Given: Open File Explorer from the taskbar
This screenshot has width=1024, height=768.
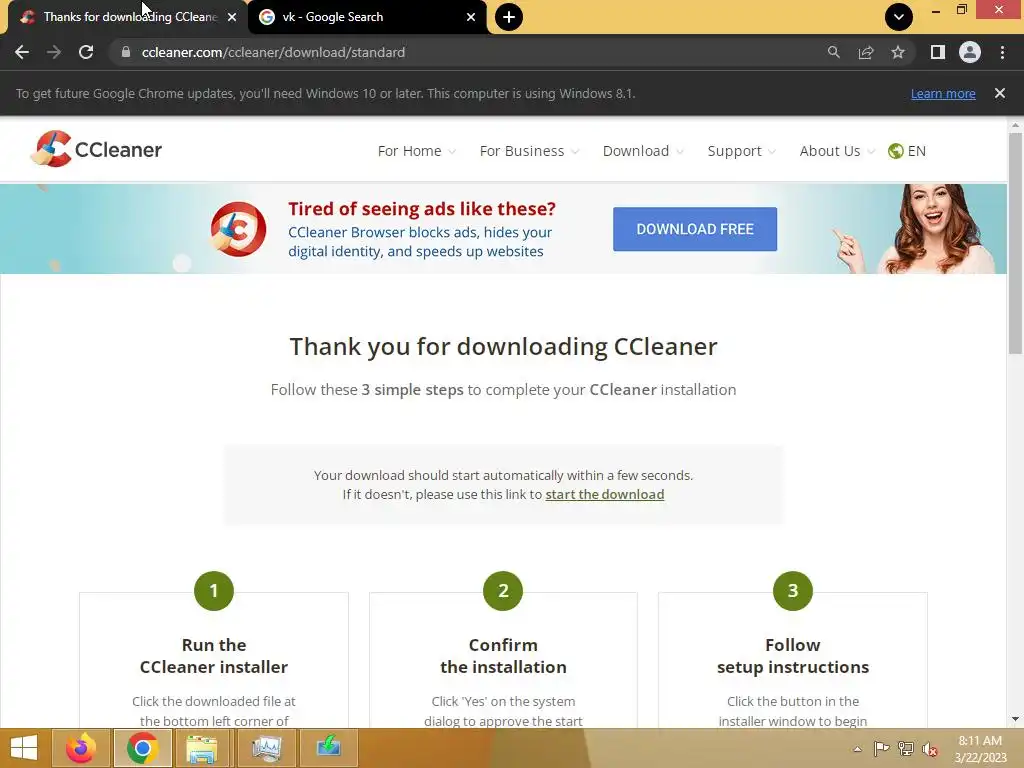Looking at the screenshot, I should pyautogui.click(x=202, y=748).
